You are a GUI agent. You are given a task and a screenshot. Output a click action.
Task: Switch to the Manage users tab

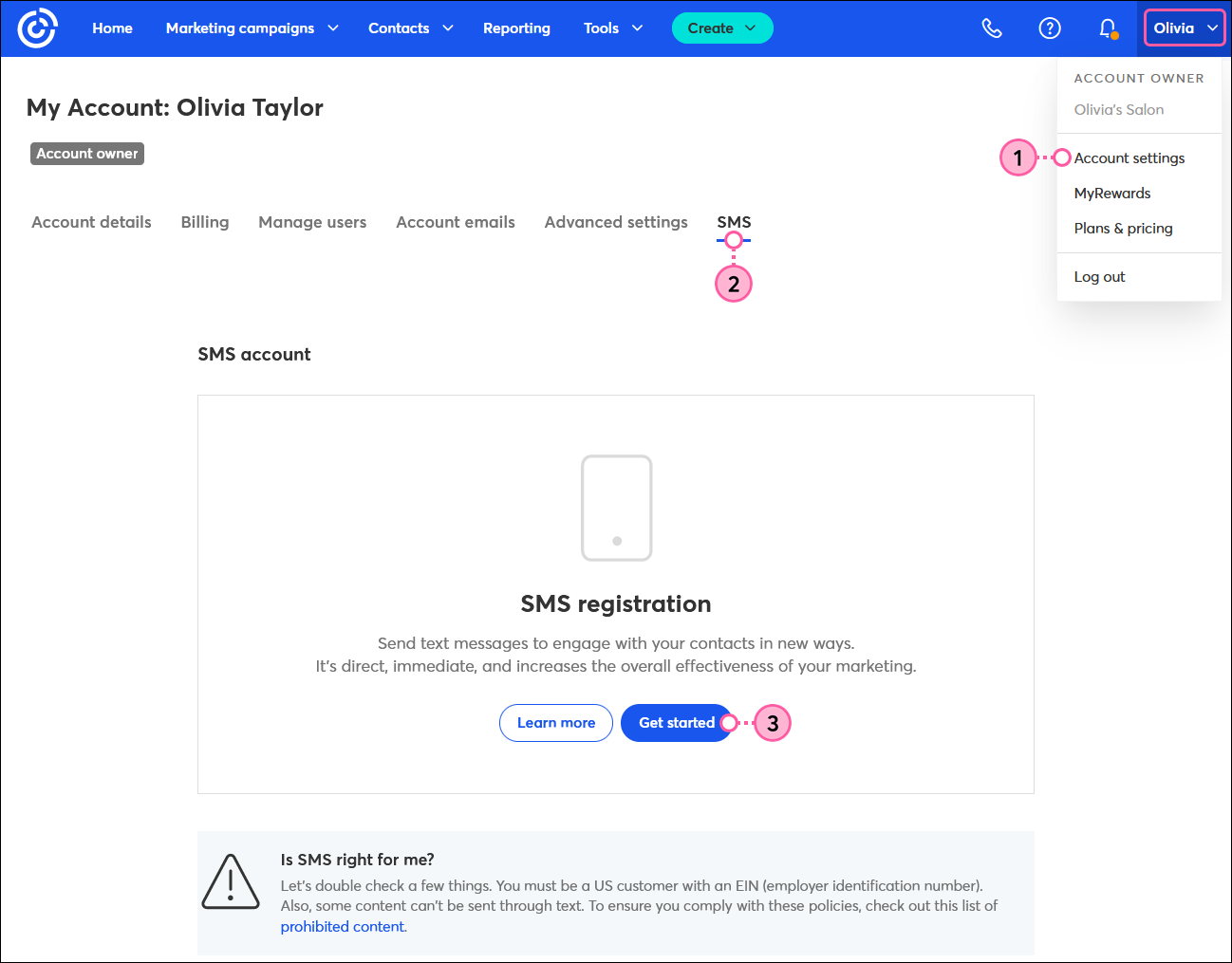click(312, 222)
